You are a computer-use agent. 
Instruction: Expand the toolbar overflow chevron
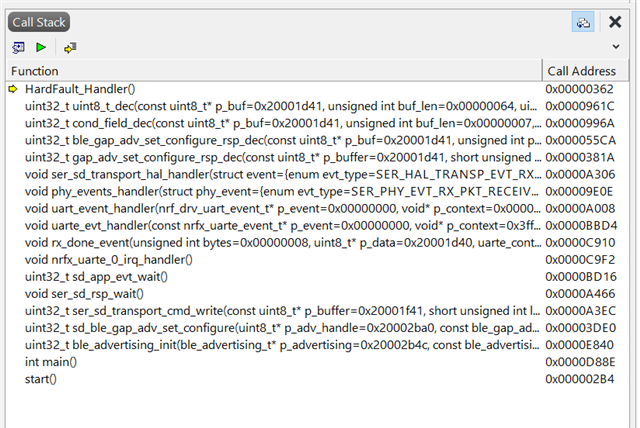[616, 47]
